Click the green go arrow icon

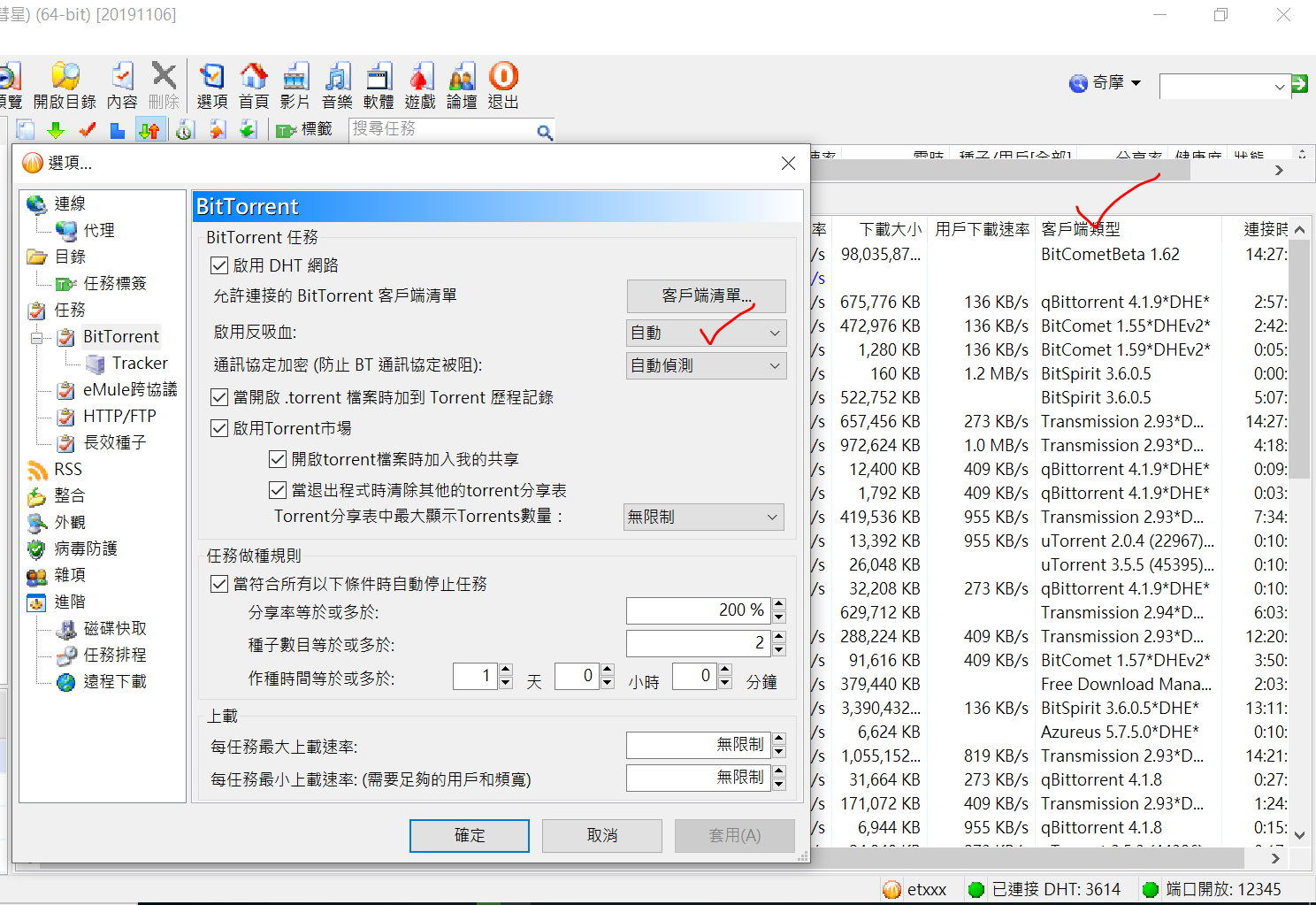point(1299,84)
